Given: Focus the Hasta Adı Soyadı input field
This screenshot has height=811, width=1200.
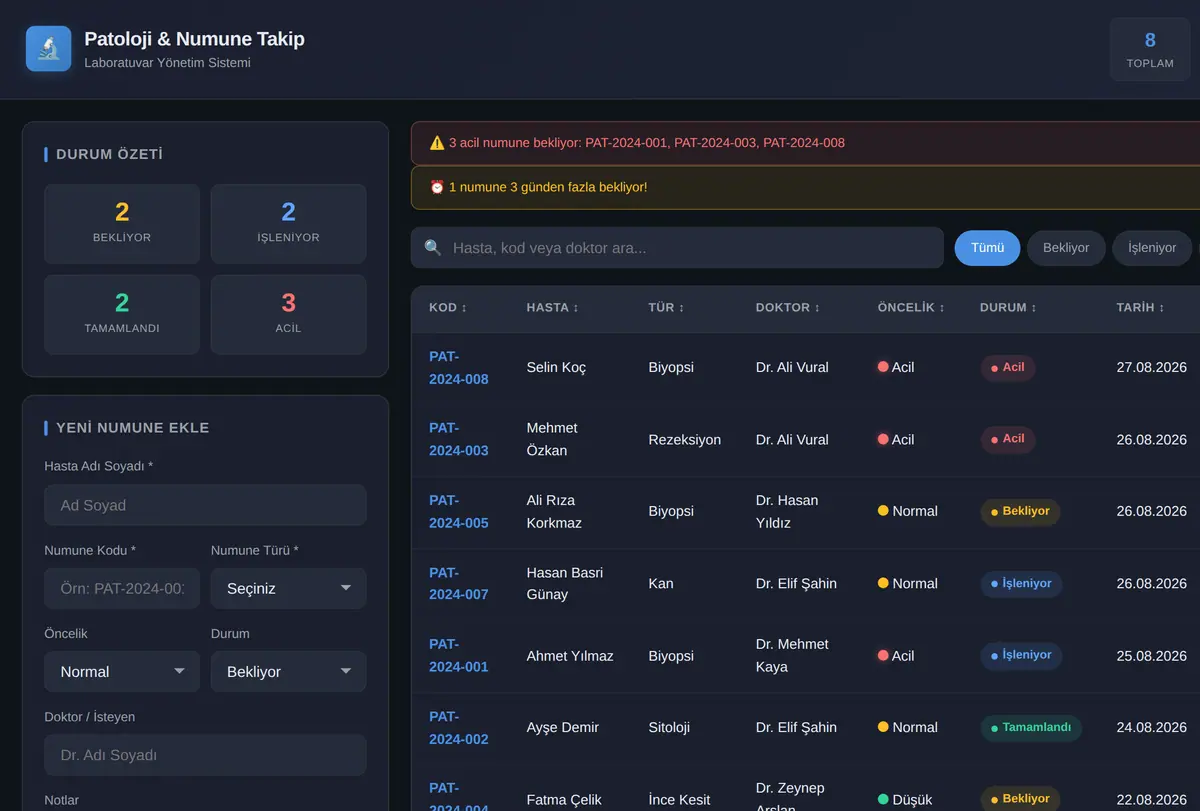Looking at the screenshot, I should click(x=205, y=505).
